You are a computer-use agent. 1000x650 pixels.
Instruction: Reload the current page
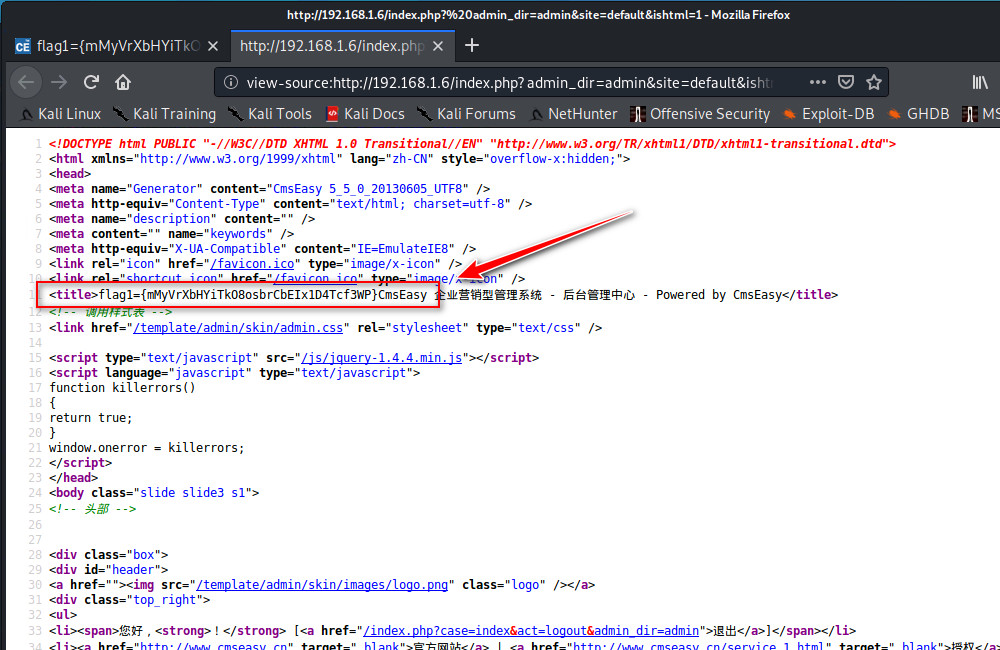[91, 82]
